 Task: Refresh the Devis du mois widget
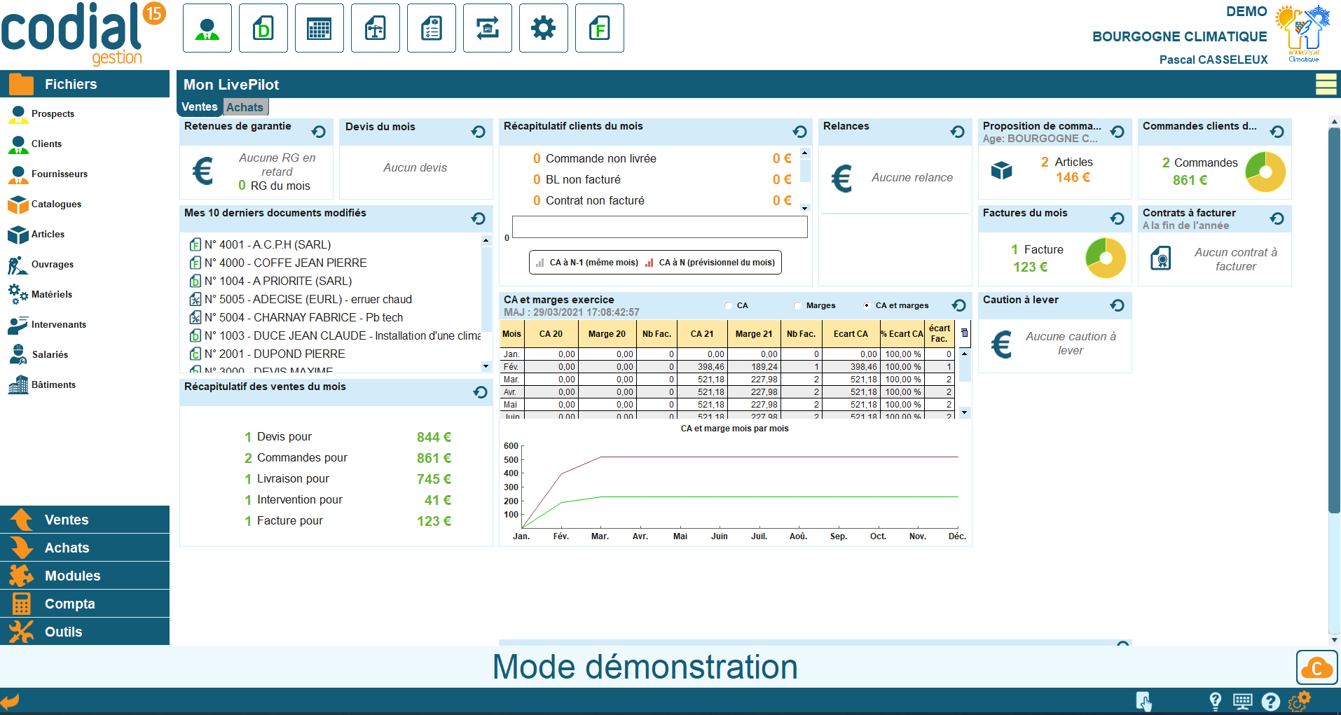pos(478,132)
